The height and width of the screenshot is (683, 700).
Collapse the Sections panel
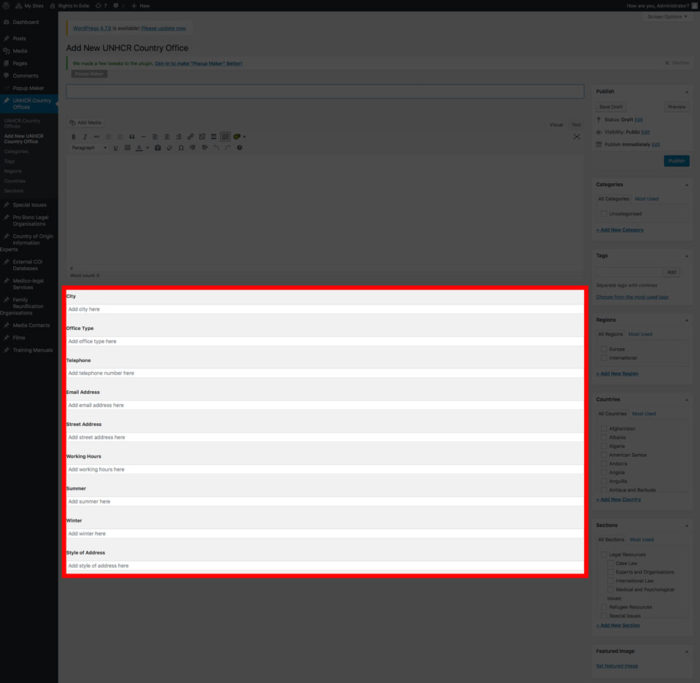(687, 525)
